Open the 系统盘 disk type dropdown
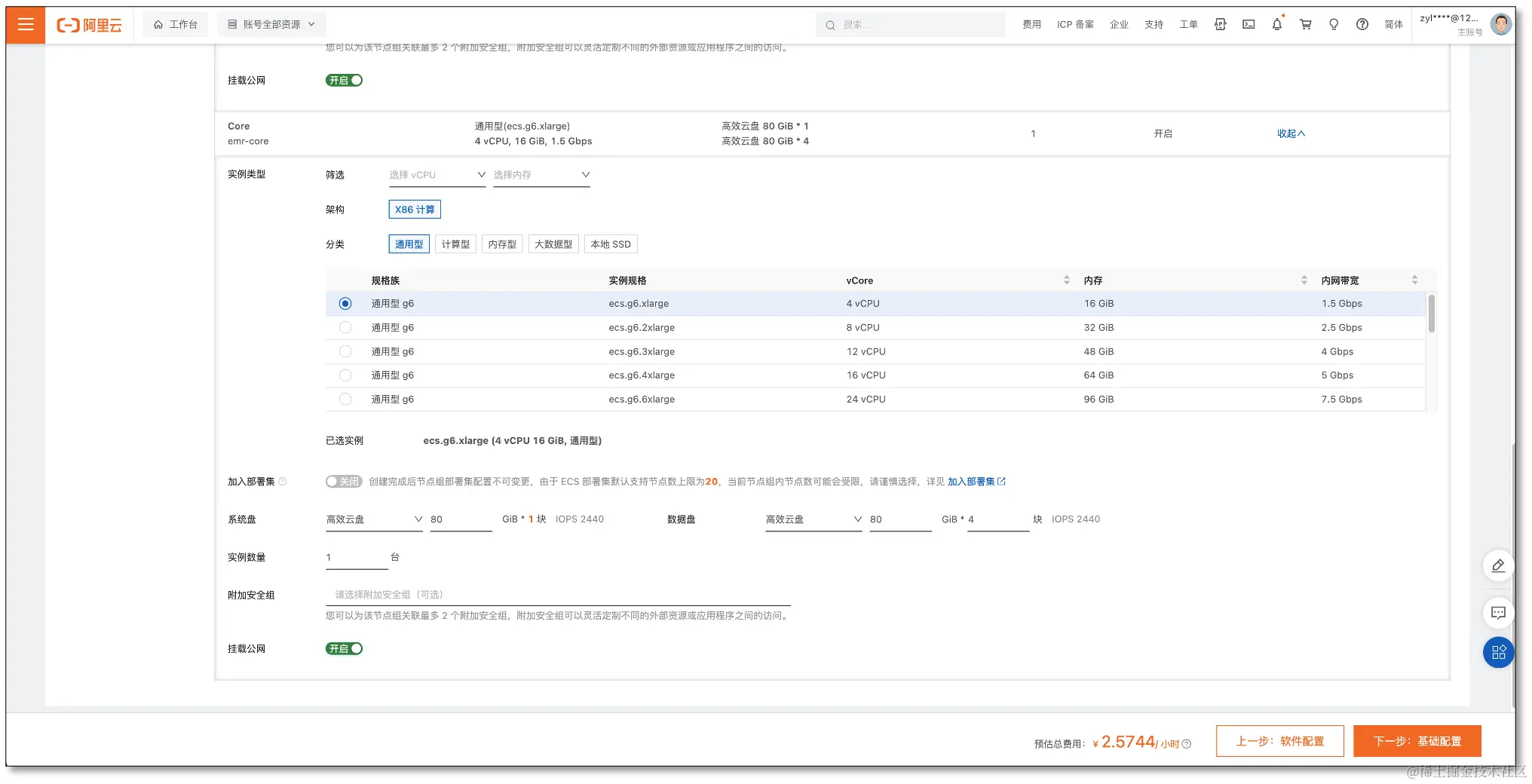 click(374, 519)
